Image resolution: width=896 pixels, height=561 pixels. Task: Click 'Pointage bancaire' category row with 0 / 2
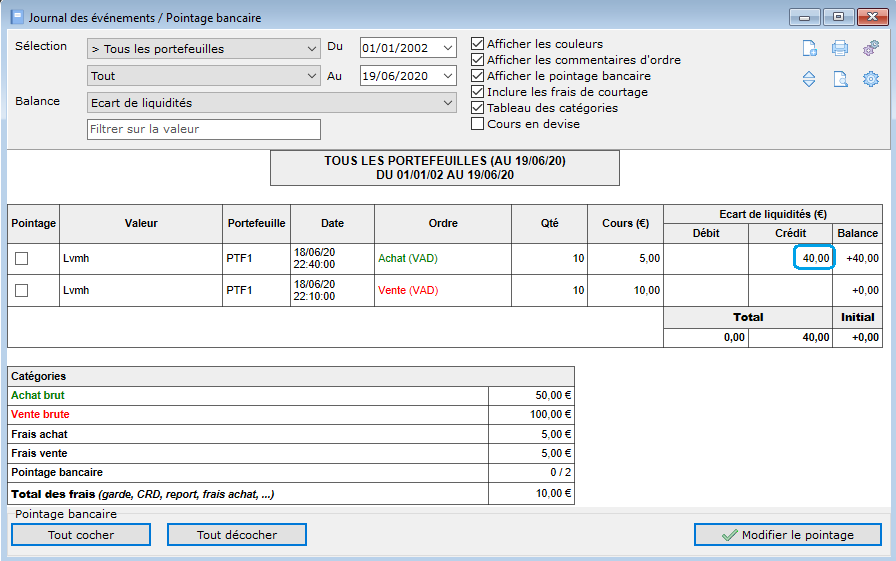pos(291,472)
